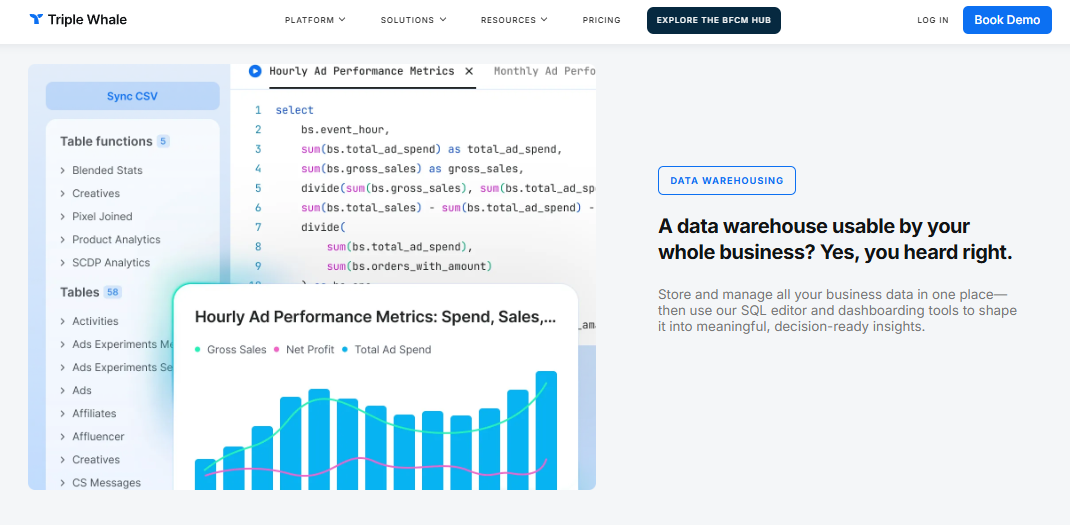Expand the Activities table
The image size is (1070, 525).
pos(89,321)
